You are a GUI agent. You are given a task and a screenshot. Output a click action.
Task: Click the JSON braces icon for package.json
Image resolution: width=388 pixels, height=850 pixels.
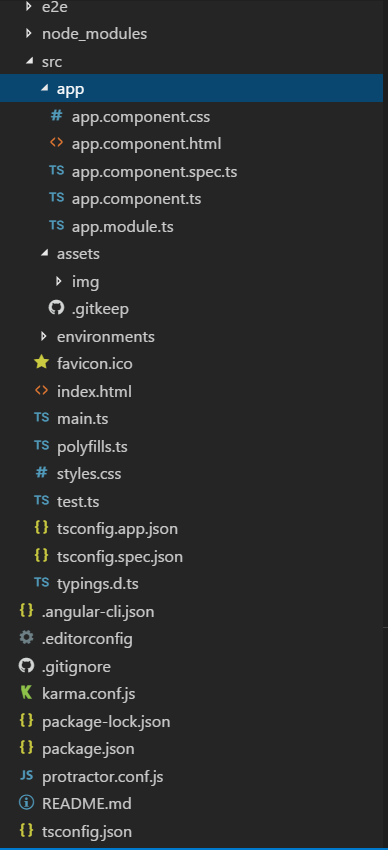pyautogui.click(x=26, y=748)
